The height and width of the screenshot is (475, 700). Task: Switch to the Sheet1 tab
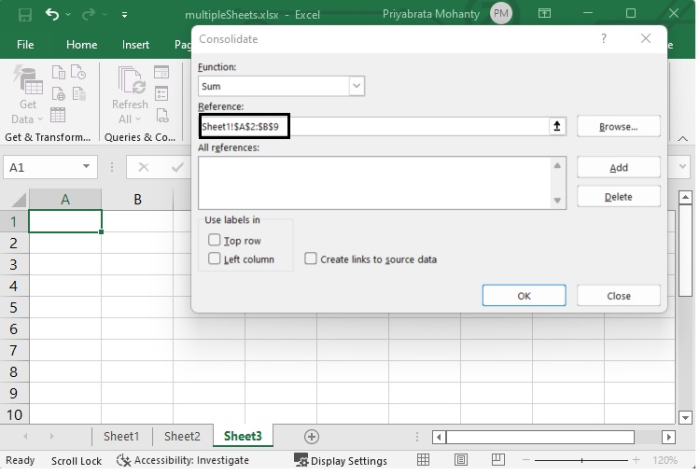pyautogui.click(x=121, y=436)
